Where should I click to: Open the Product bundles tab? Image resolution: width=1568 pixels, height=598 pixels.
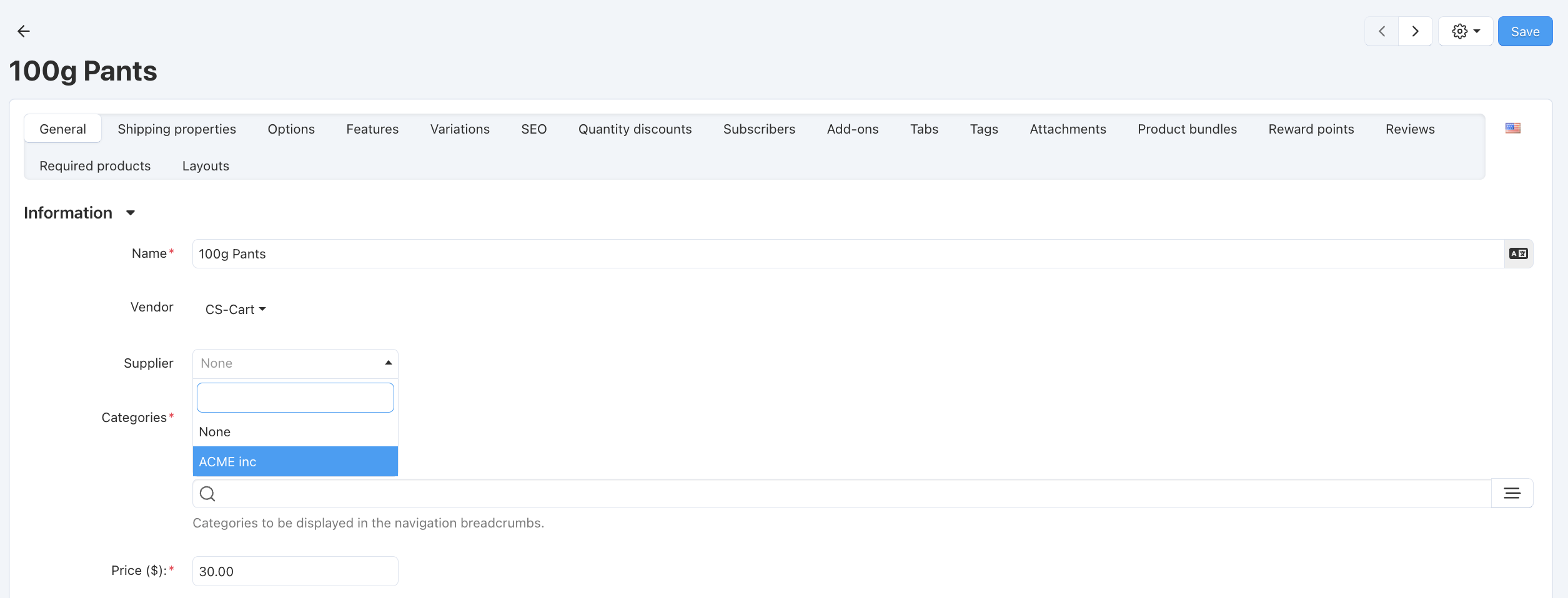pos(1187,129)
